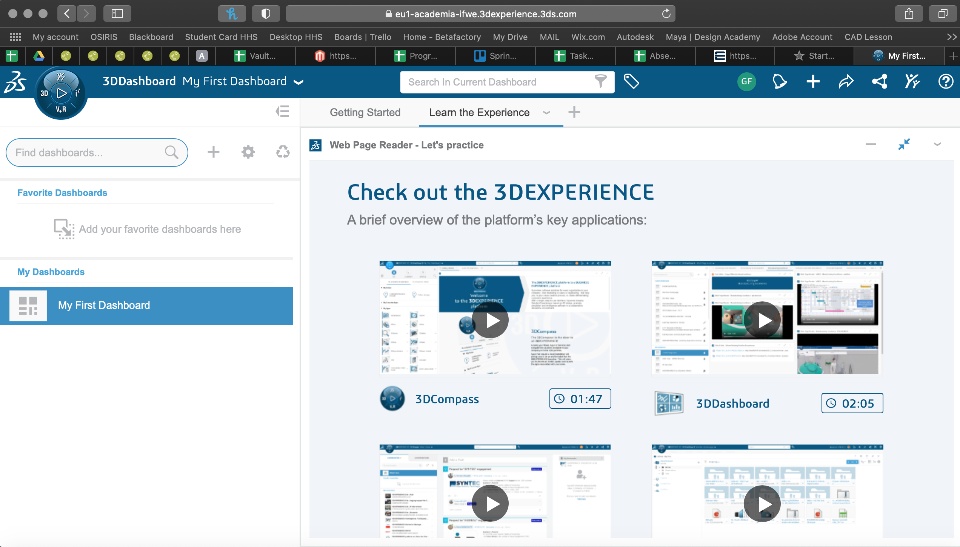Click the 3DCompass video title text
Image resolution: width=960 pixels, height=547 pixels.
[x=447, y=399]
